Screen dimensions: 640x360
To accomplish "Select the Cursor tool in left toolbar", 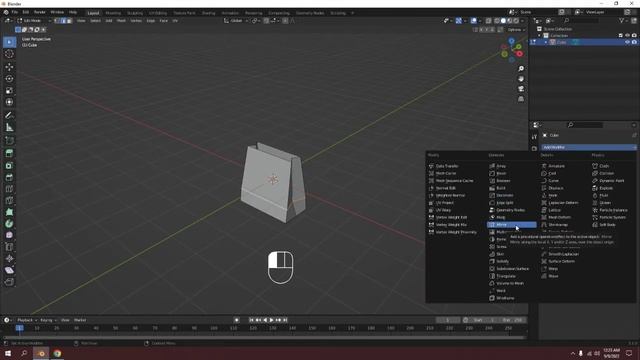I will [9, 54].
